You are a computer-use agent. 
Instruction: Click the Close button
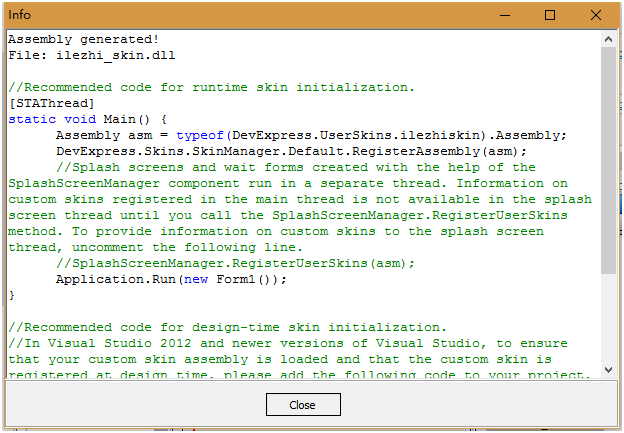tap(303, 404)
